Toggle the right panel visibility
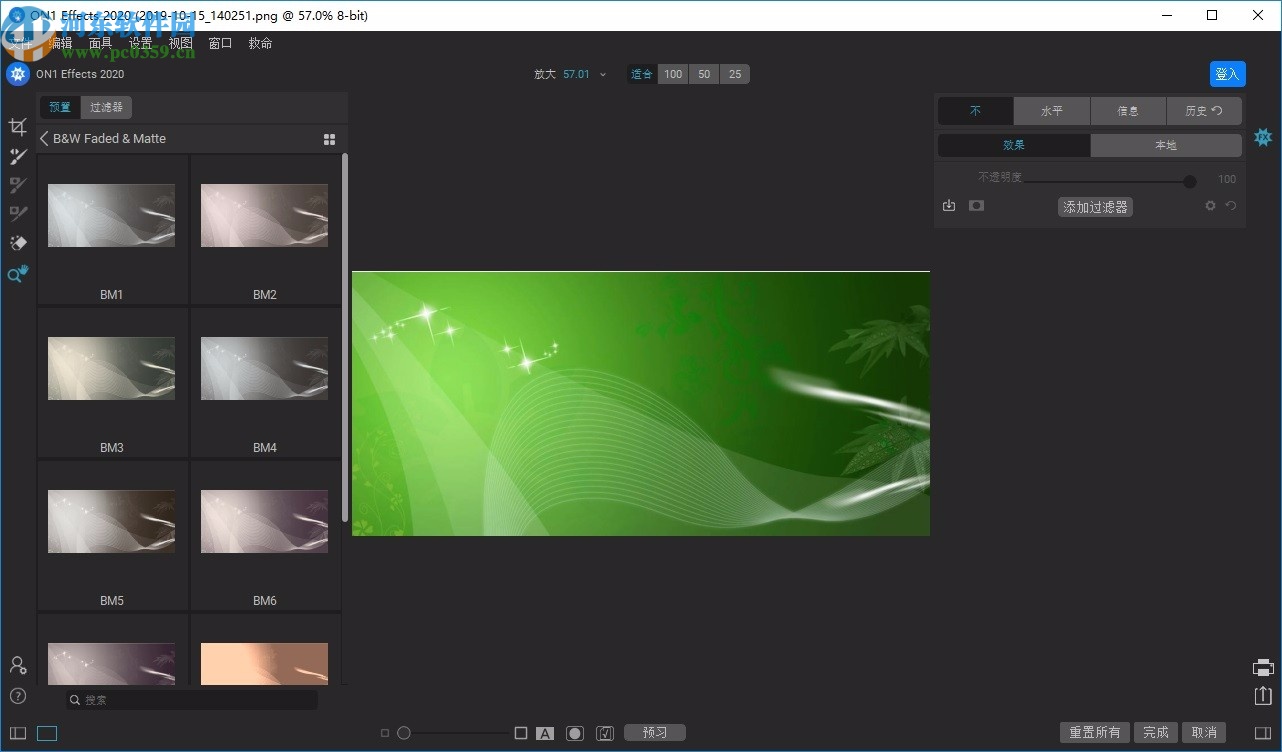 1263,733
